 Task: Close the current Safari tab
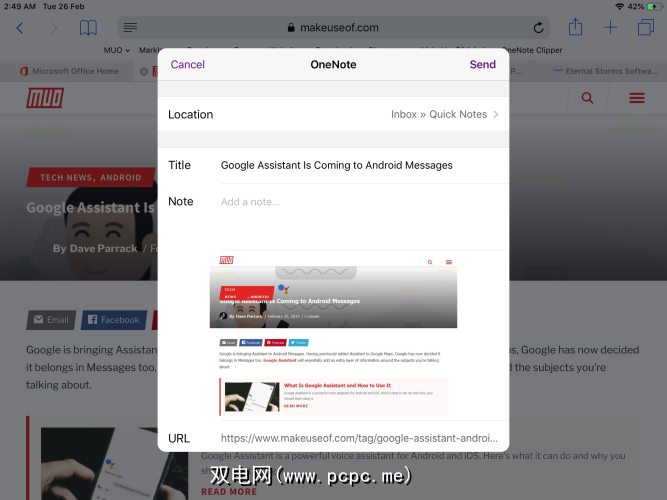[144, 71]
